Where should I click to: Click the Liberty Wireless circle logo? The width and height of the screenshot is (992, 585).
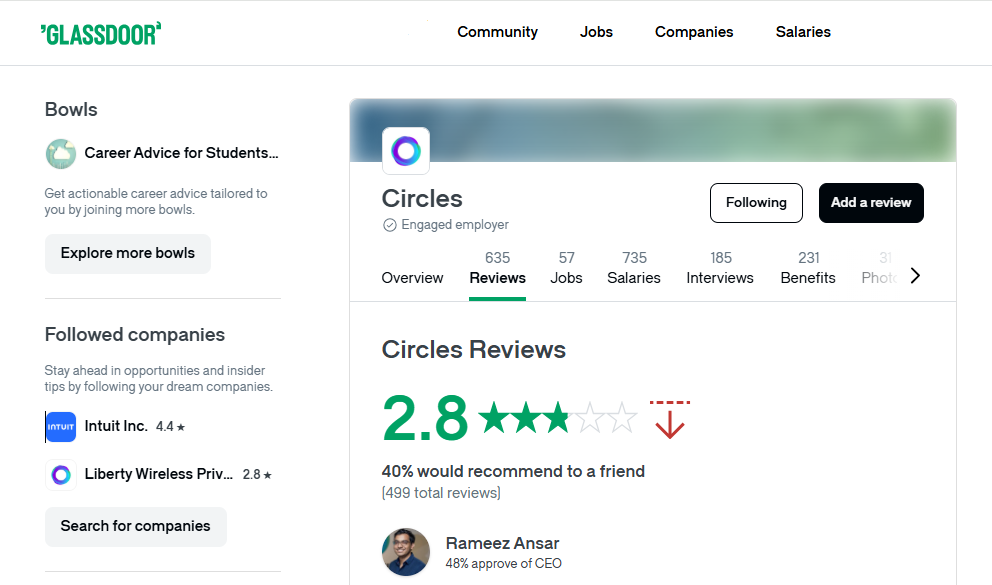click(x=61, y=475)
